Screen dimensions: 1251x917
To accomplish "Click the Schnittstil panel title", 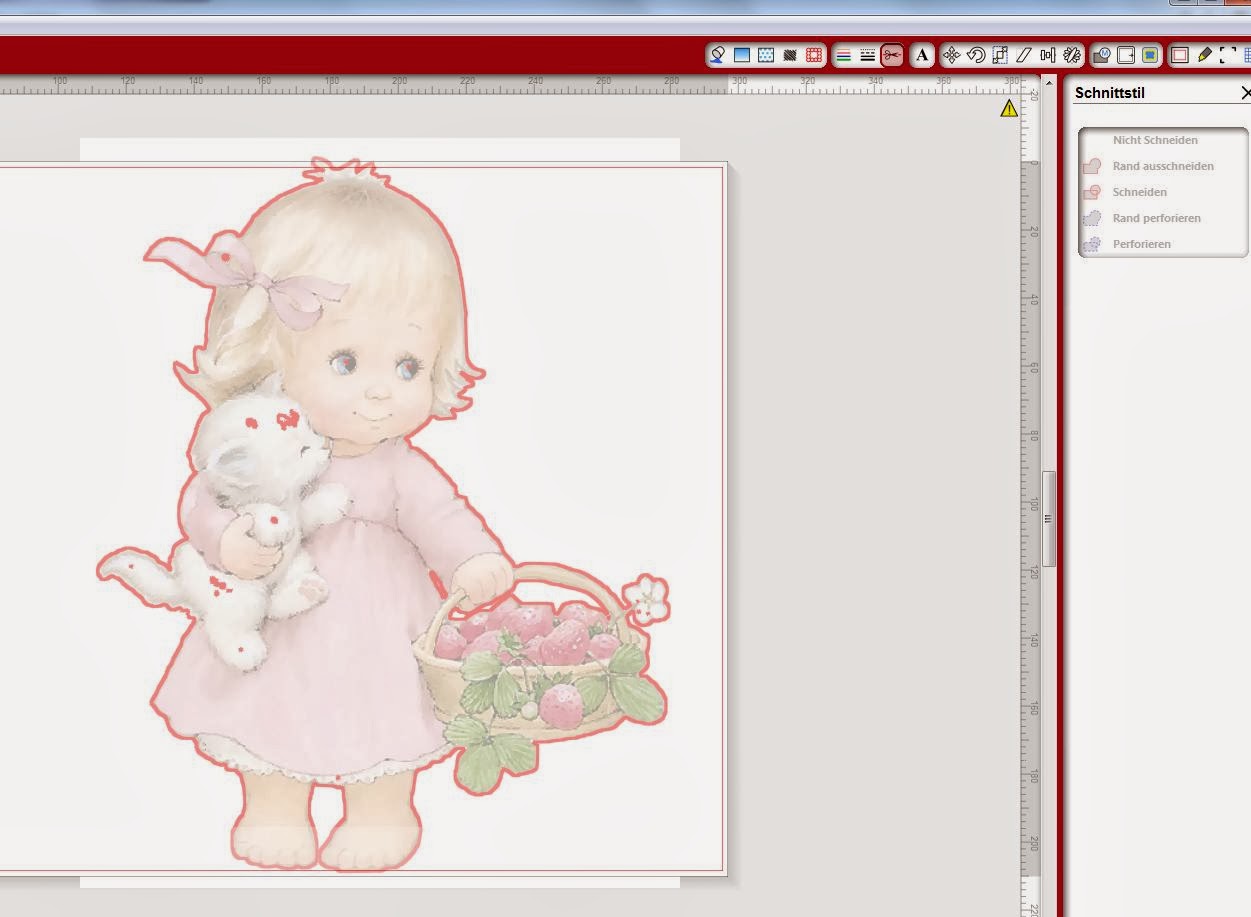I will (x=1110, y=93).
